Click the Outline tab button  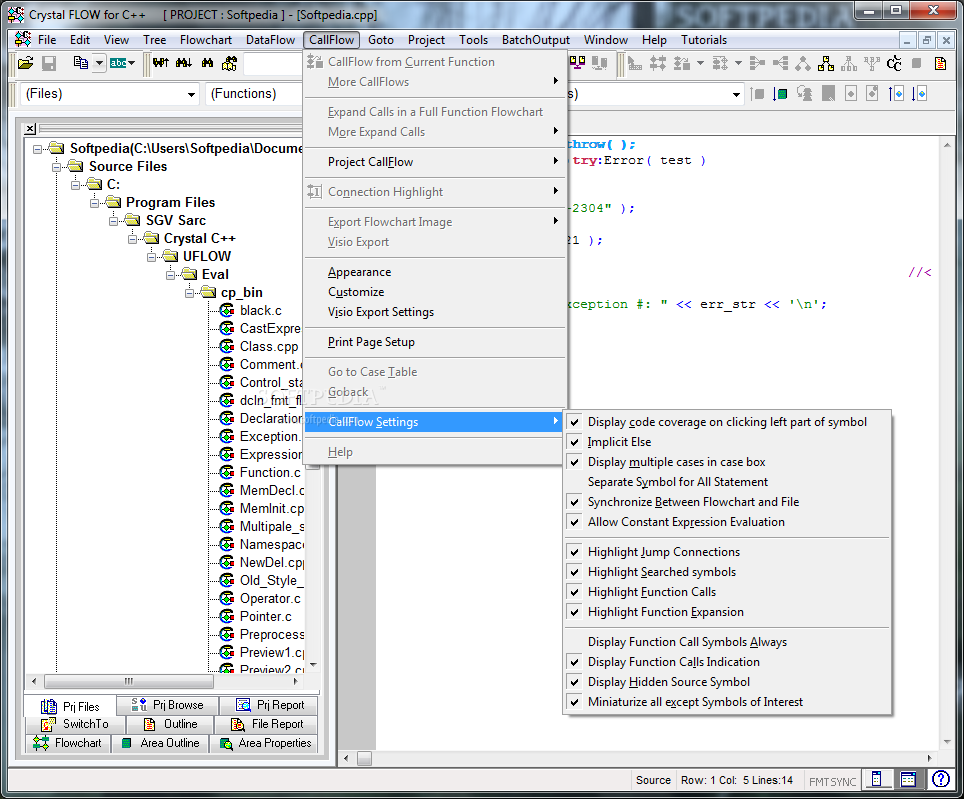coord(170,724)
